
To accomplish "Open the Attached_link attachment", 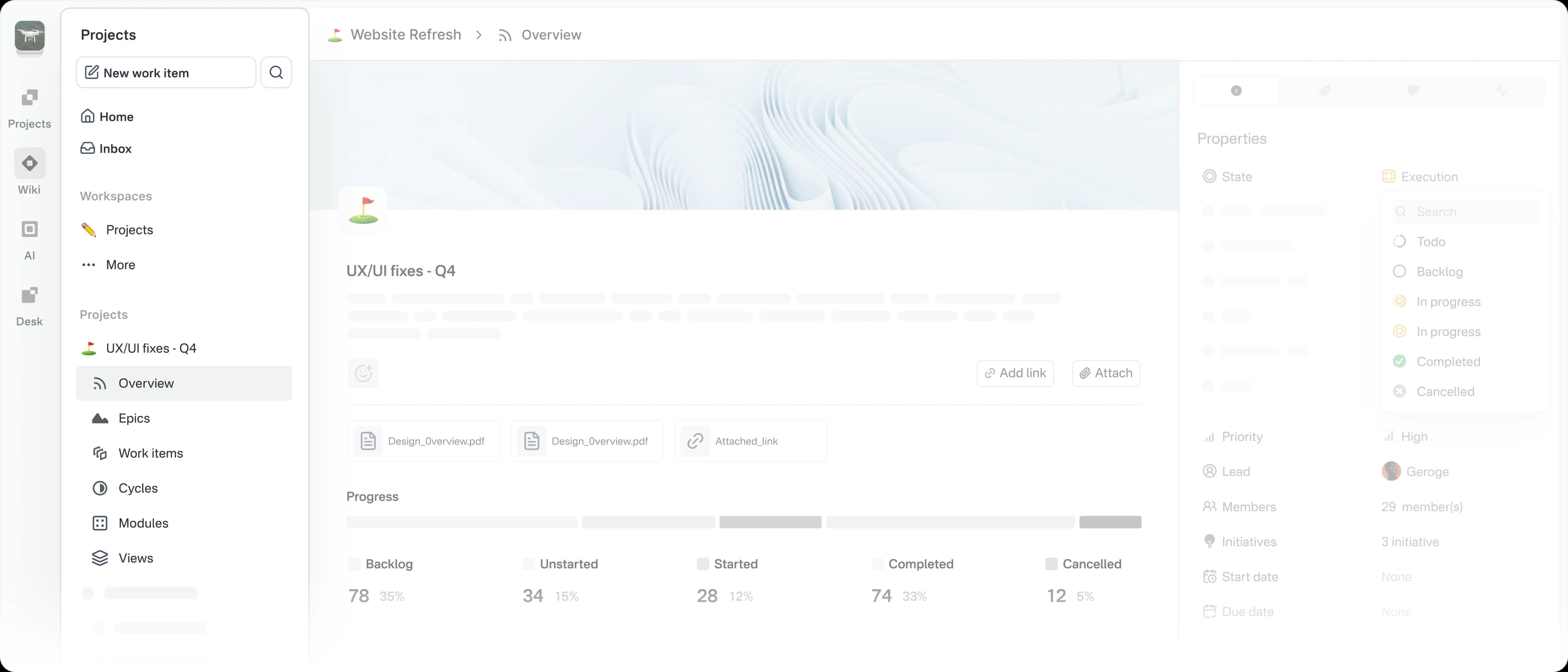I will pos(751,441).
